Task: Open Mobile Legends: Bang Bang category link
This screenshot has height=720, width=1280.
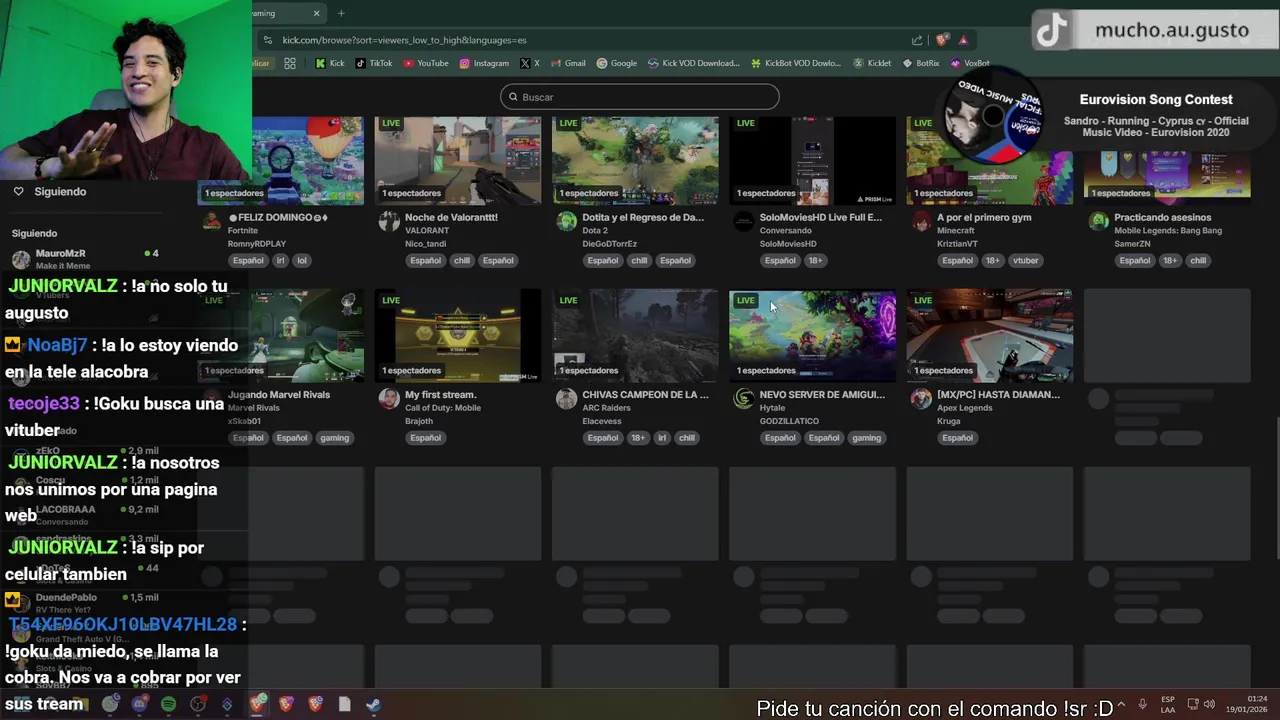Action: (x=1167, y=231)
